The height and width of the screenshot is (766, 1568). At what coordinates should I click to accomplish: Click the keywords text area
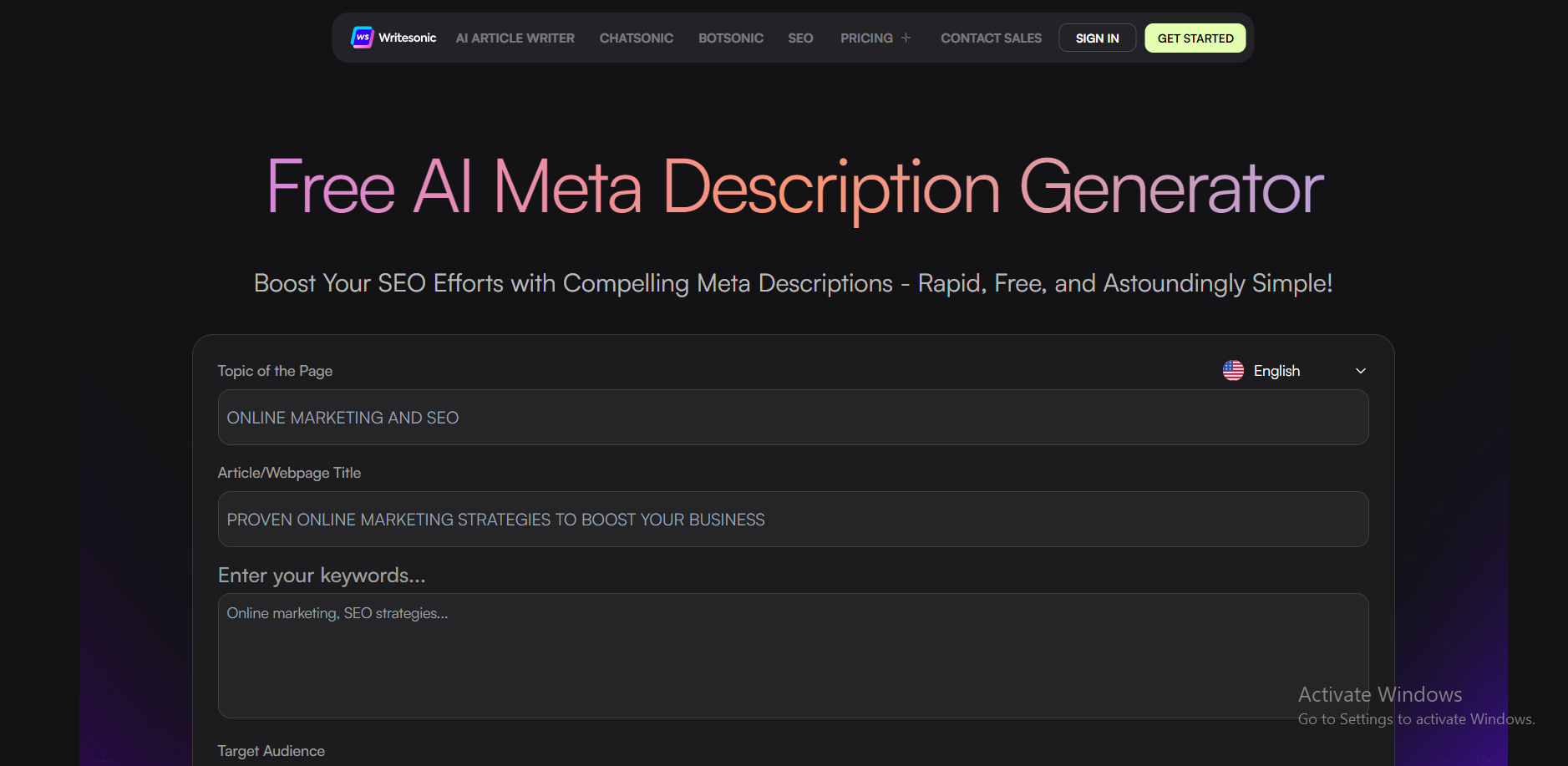792,656
